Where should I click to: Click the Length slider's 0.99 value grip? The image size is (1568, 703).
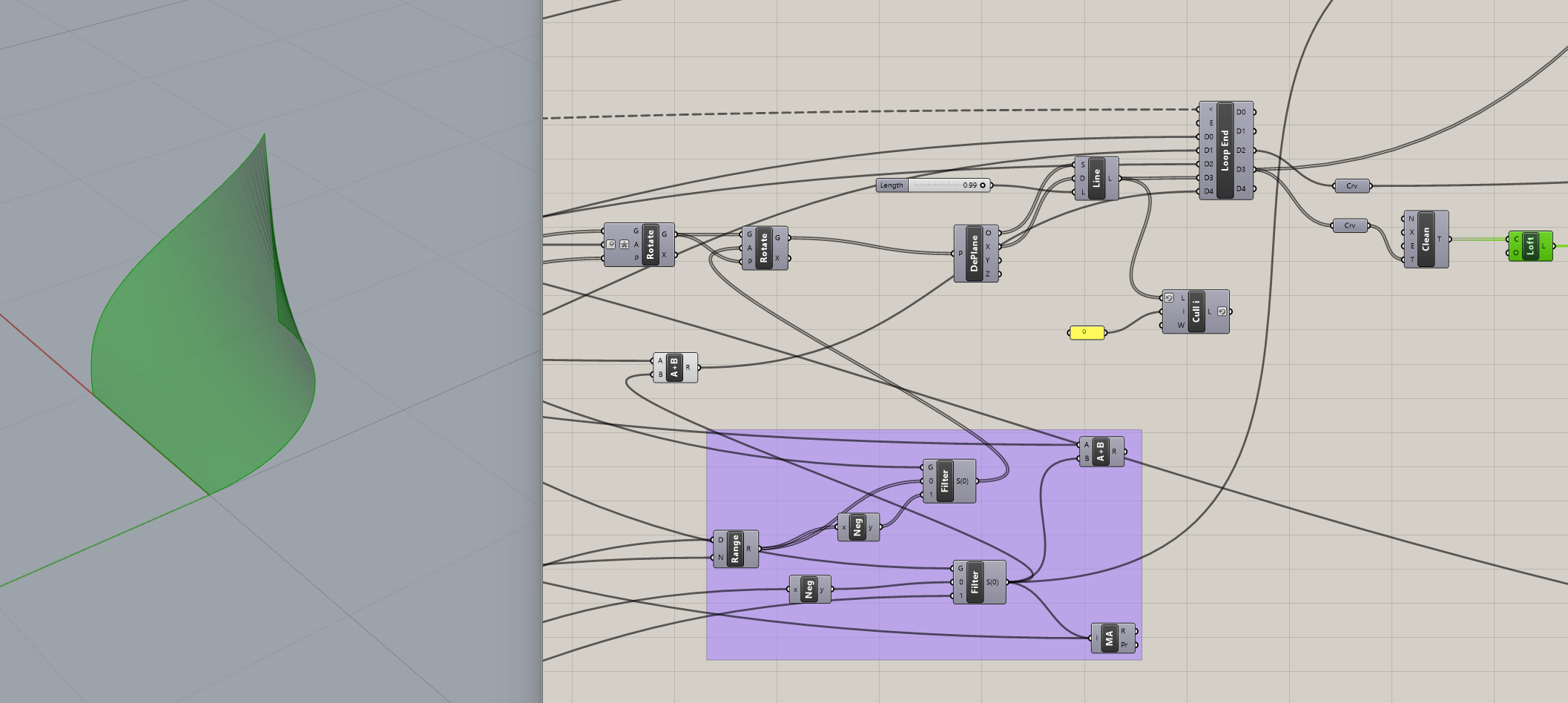(x=983, y=185)
